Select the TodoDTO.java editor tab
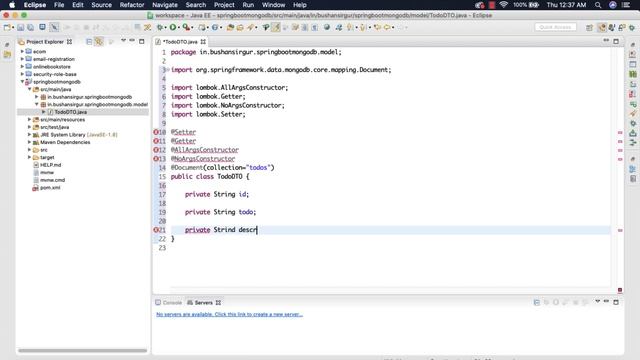Screen dimensions: 640x360 click(180, 42)
